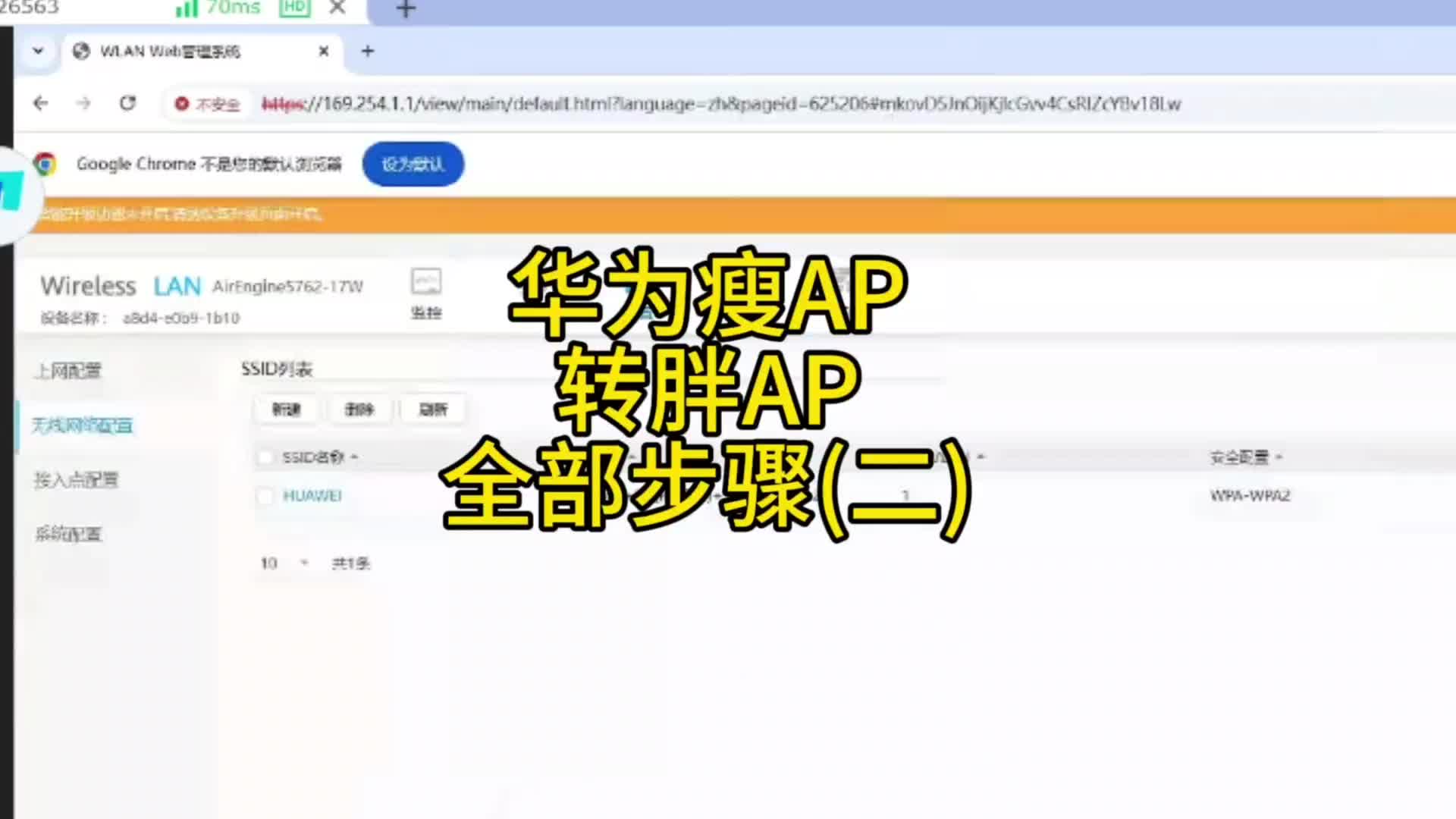Click the favicon on the WLAN Web管理系统 tab
The width and height of the screenshot is (1456, 819).
coord(81,51)
